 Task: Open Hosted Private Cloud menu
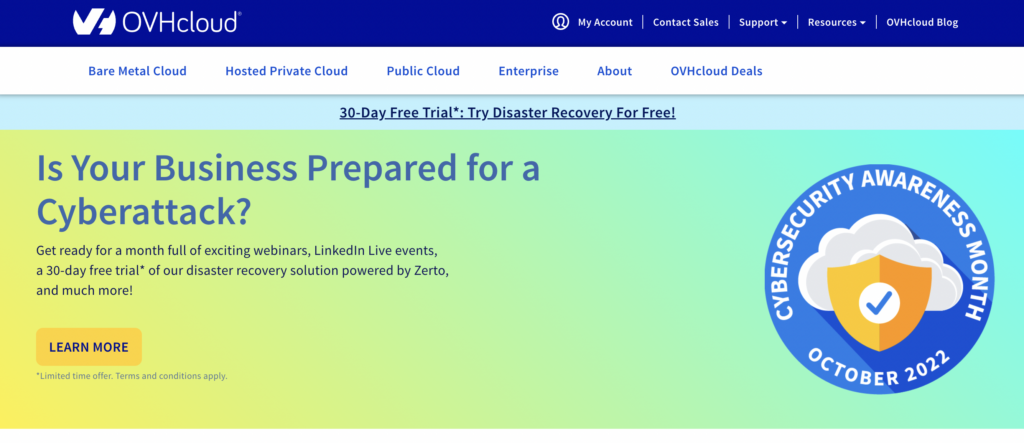pos(287,71)
